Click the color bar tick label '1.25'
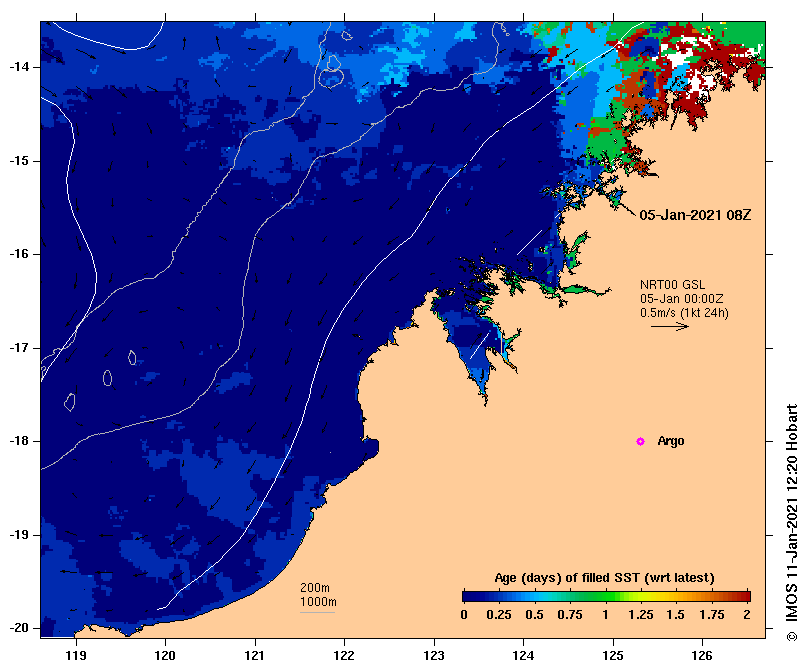Viewport: 809px width, 672px height. tap(641, 615)
